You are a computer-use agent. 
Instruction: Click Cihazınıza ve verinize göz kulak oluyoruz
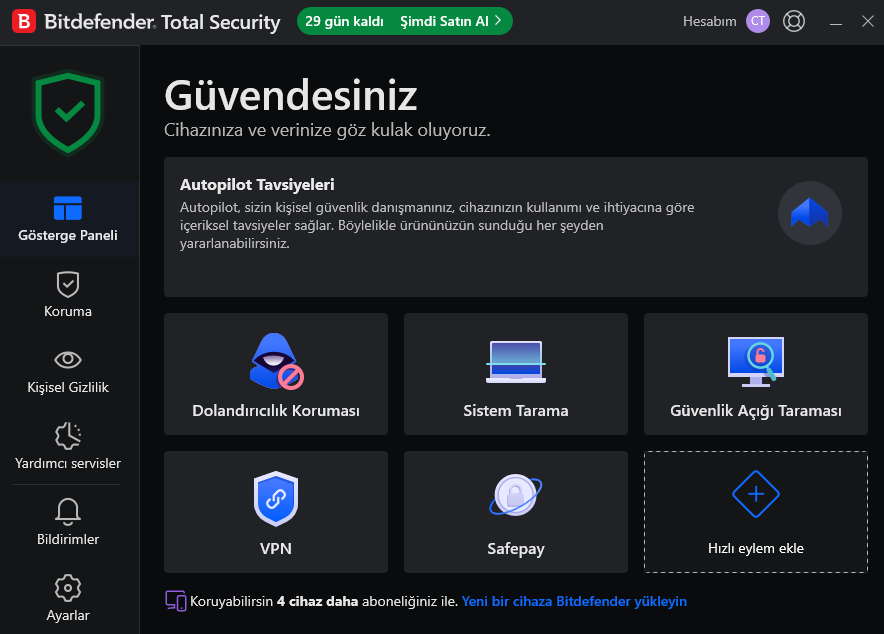click(x=327, y=130)
